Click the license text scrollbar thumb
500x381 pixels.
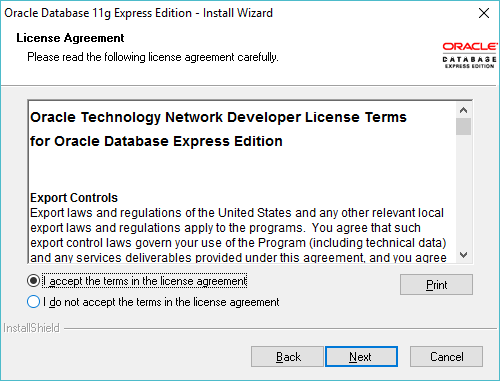(x=463, y=126)
